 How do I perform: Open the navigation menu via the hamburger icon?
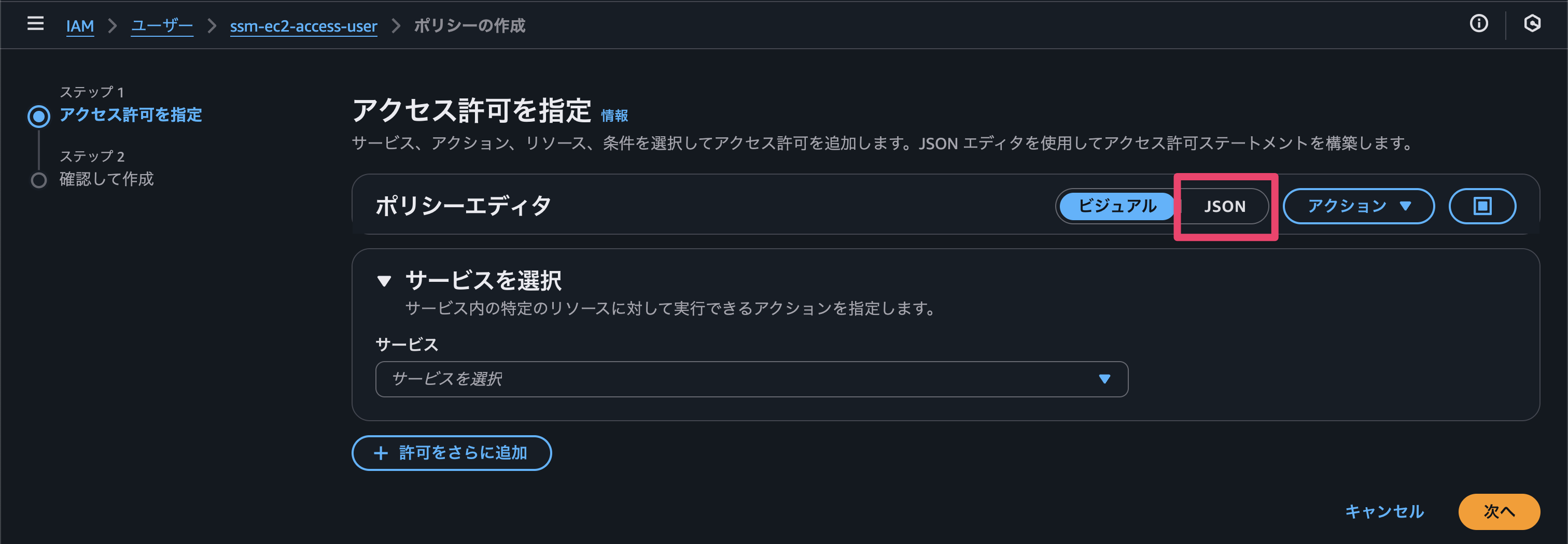(35, 23)
